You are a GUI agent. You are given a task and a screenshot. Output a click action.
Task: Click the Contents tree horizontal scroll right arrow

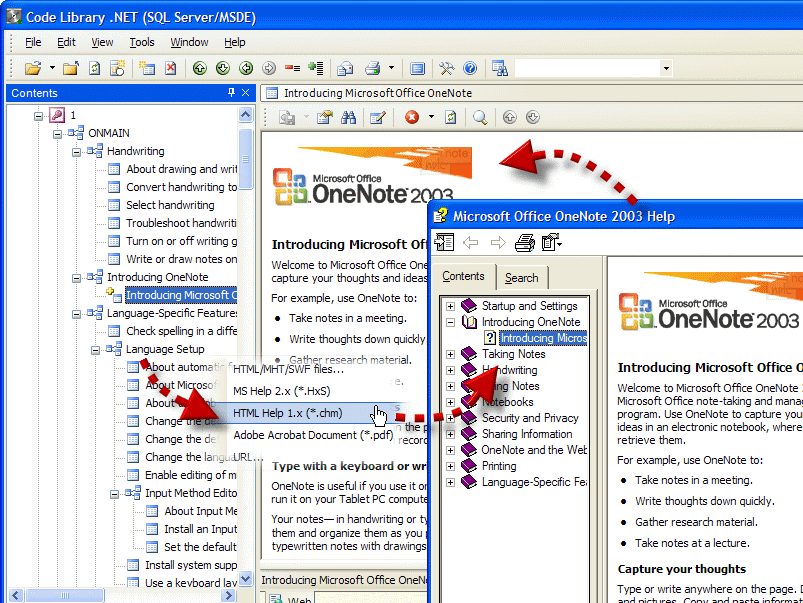(229, 595)
